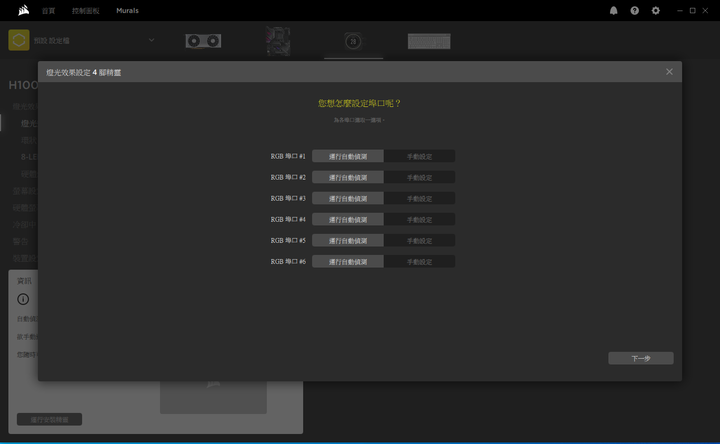Click the RGB 埠口 #1 label

tap(288, 156)
